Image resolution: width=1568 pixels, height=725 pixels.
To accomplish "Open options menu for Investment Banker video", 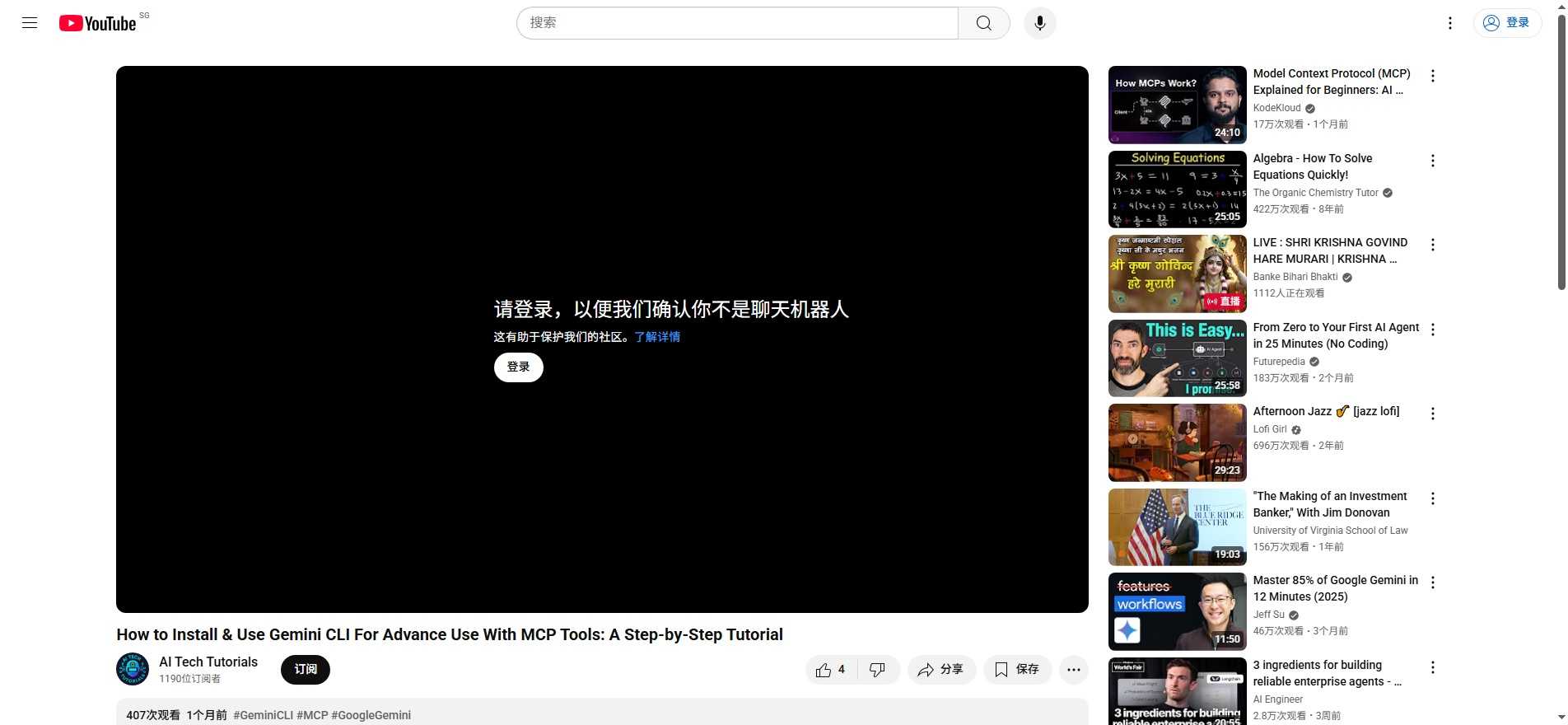I will pos(1433,498).
